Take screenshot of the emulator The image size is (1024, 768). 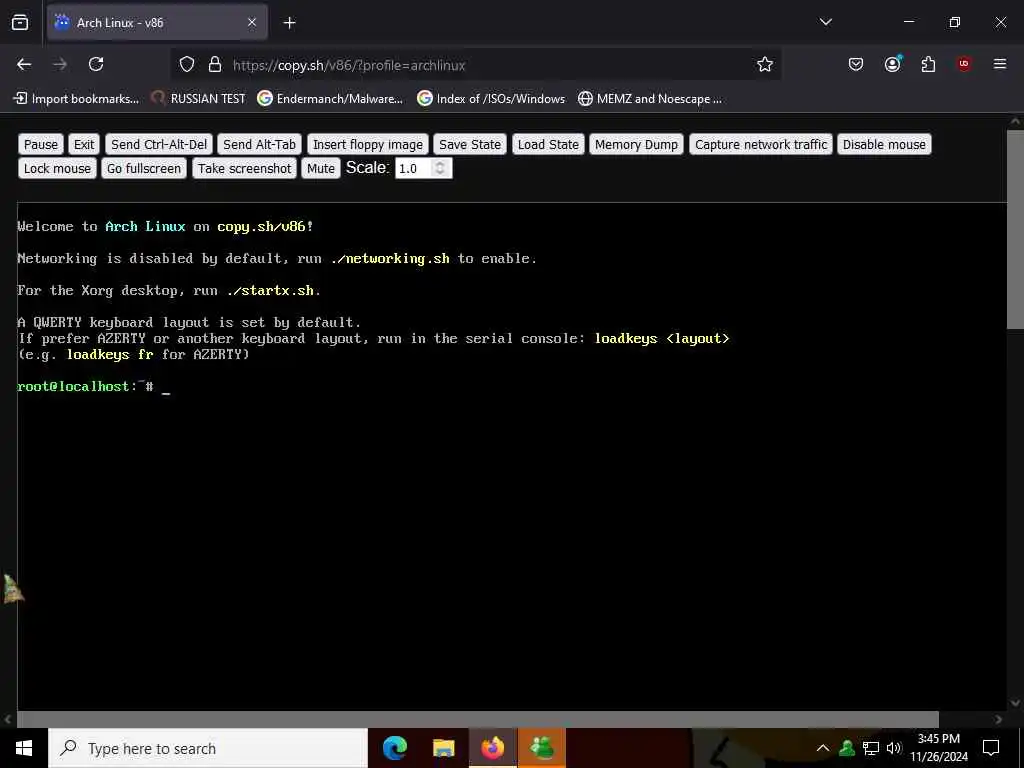pos(244,168)
